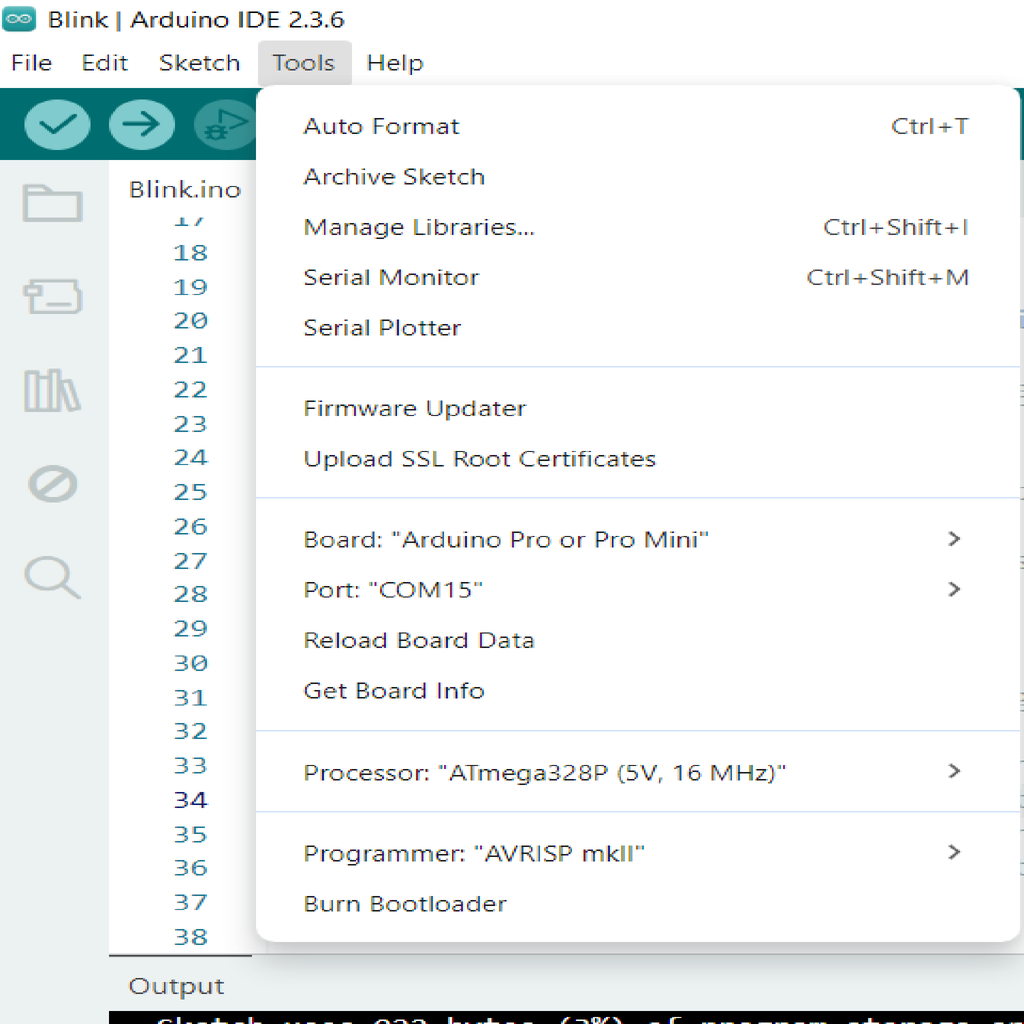This screenshot has width=1024, height=1024.
Task: Click the Arduino logo in title bar
Action: [19, 19]
